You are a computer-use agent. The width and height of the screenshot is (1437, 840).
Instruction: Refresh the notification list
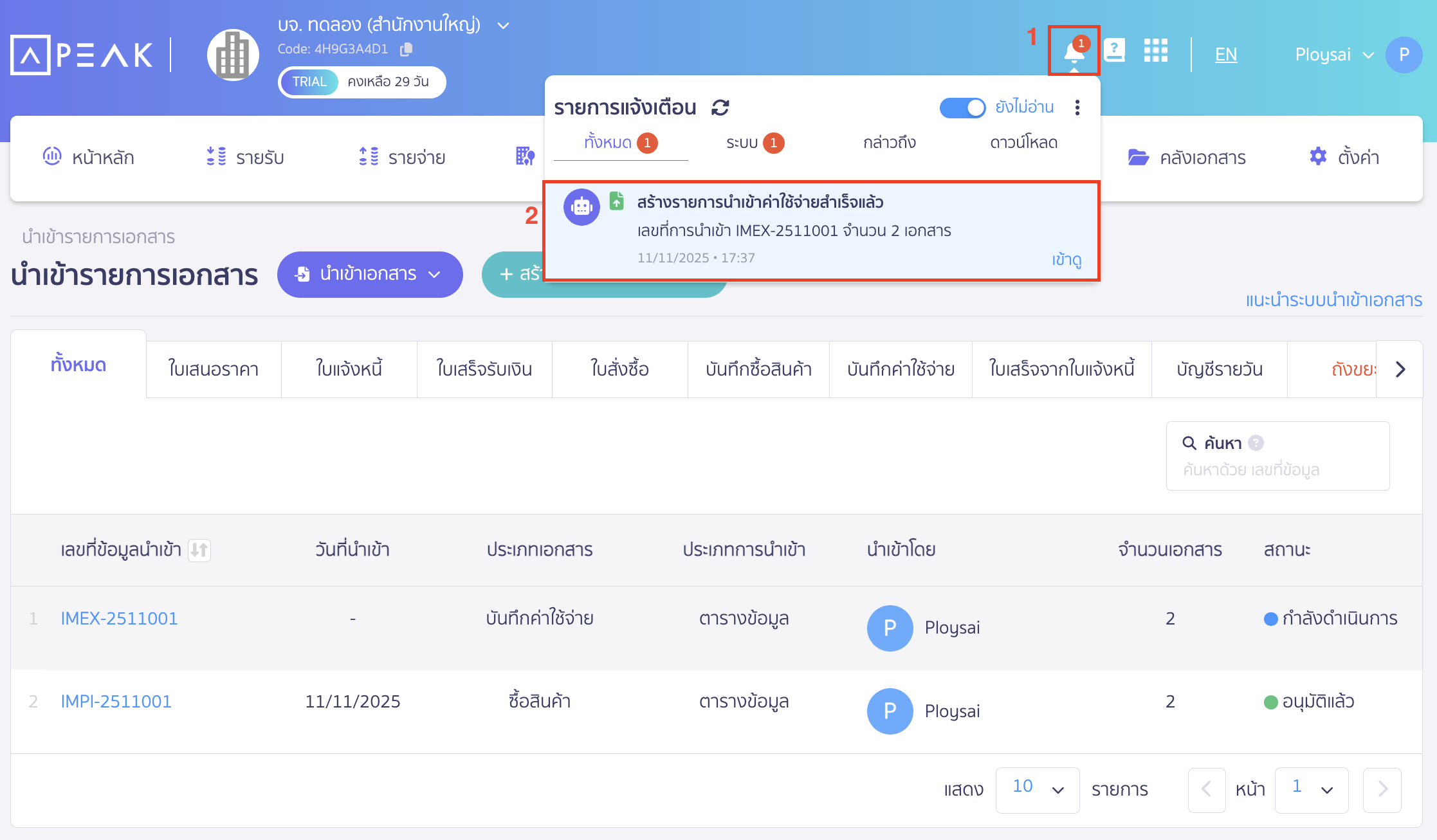tap(720, 107)
